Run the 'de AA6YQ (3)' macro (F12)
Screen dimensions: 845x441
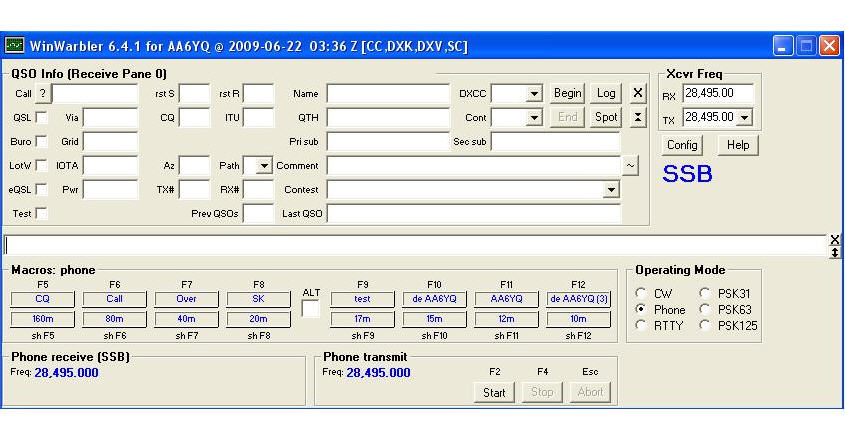click(578, 299)
